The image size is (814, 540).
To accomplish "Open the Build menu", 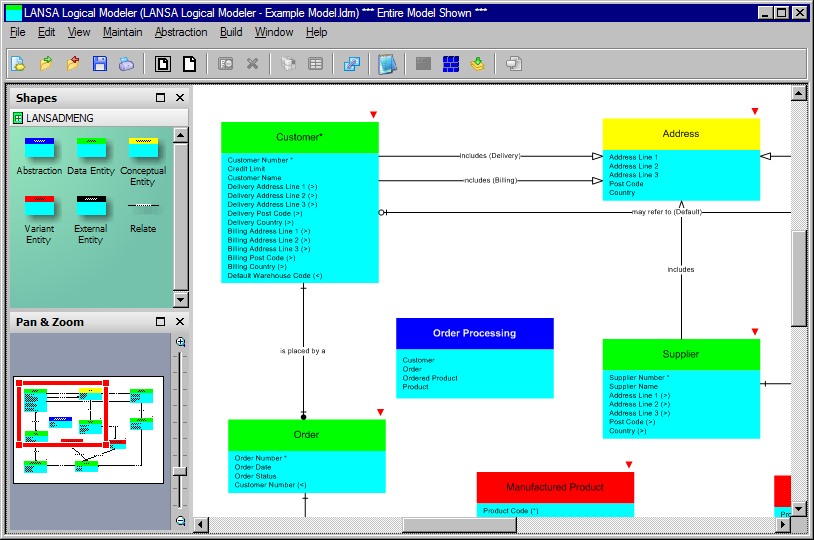I will (x=231, y=32).
